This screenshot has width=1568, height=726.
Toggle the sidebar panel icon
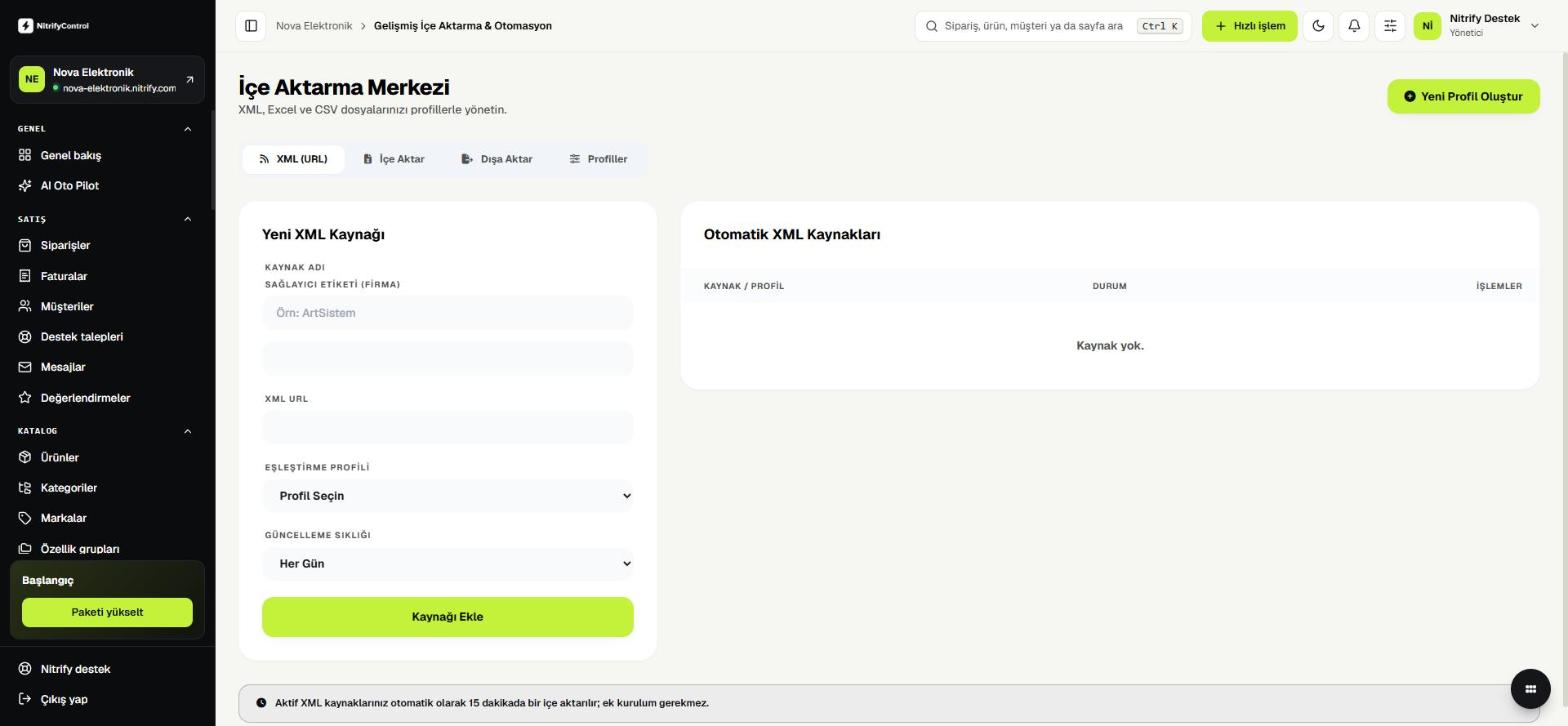coord(251,26)
